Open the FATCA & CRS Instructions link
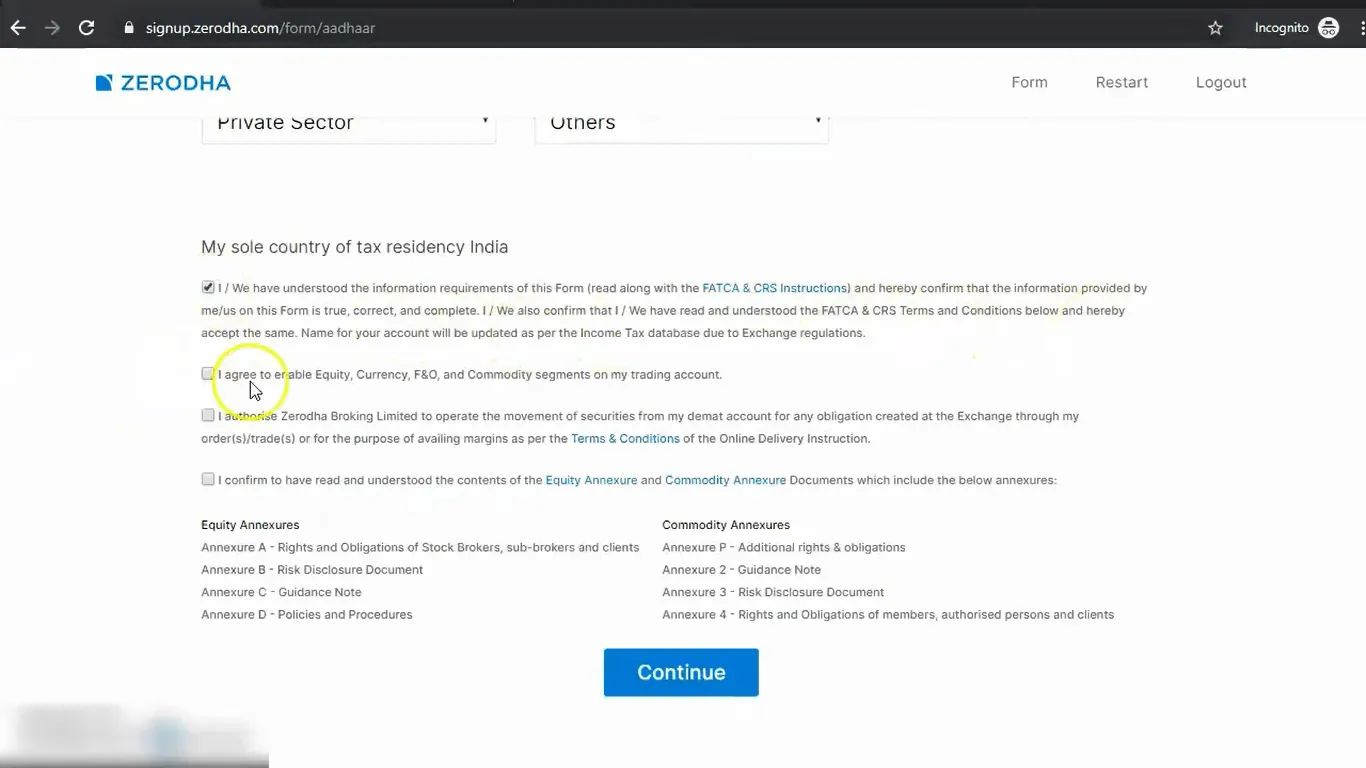 point(774,288)
